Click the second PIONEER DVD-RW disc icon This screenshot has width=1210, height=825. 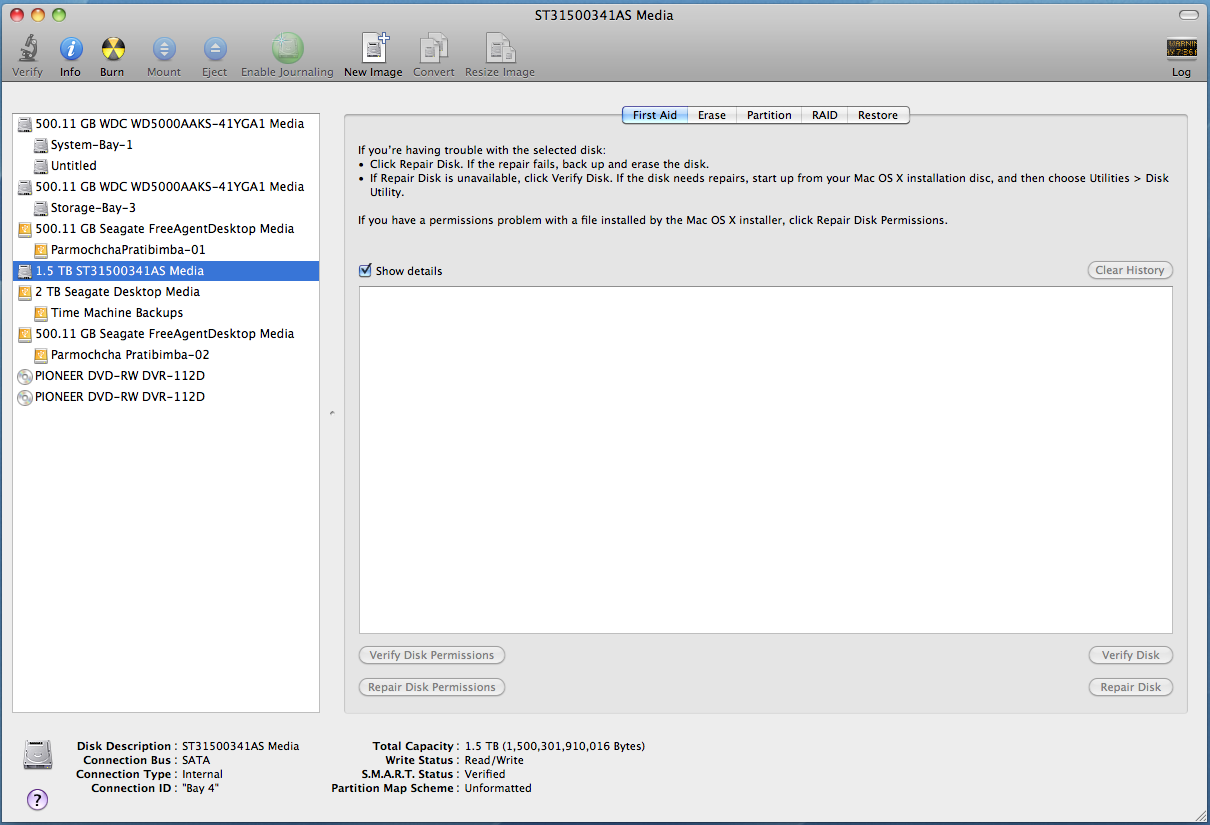pyautogui.click(x=25, y=397)
